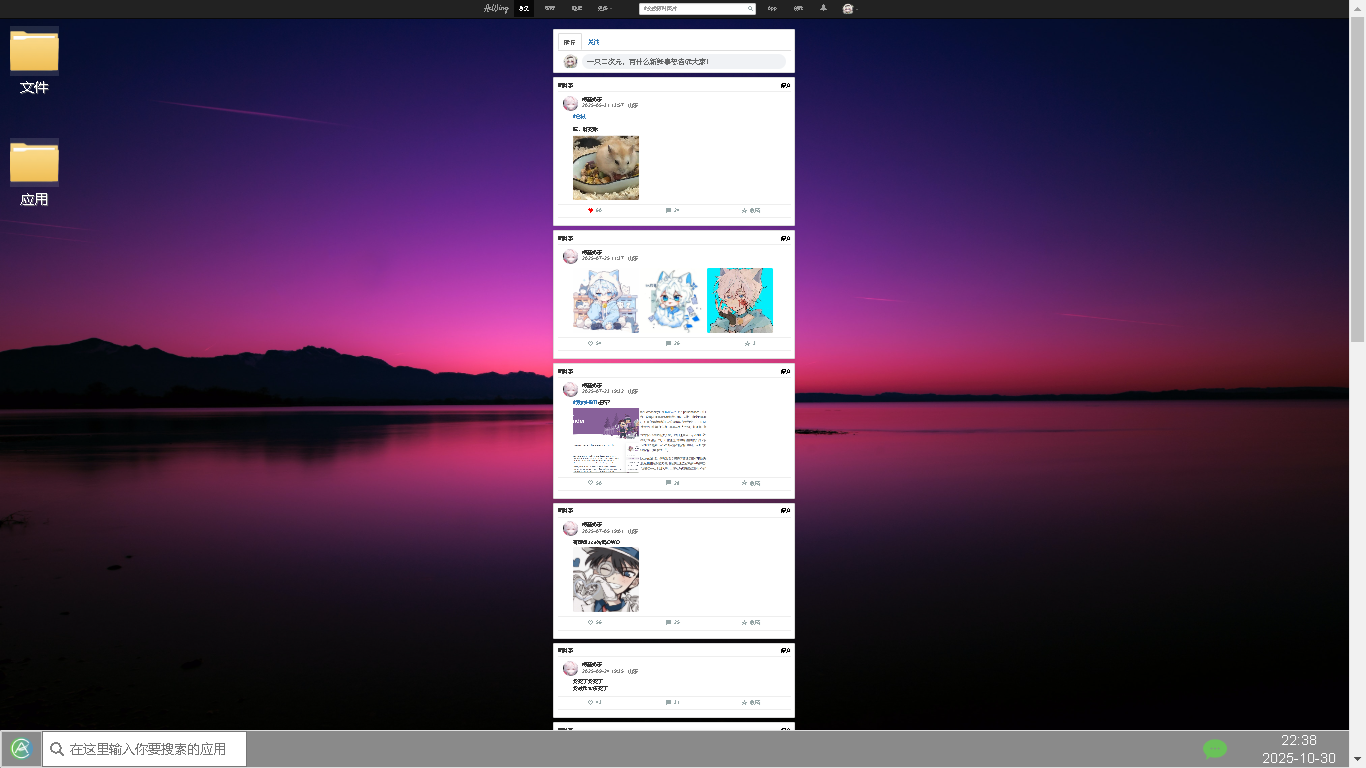Click the star icon on the text-only post
Image resolution: width=1366 pixels, height=768 pixels.
(x=745, y=702)
